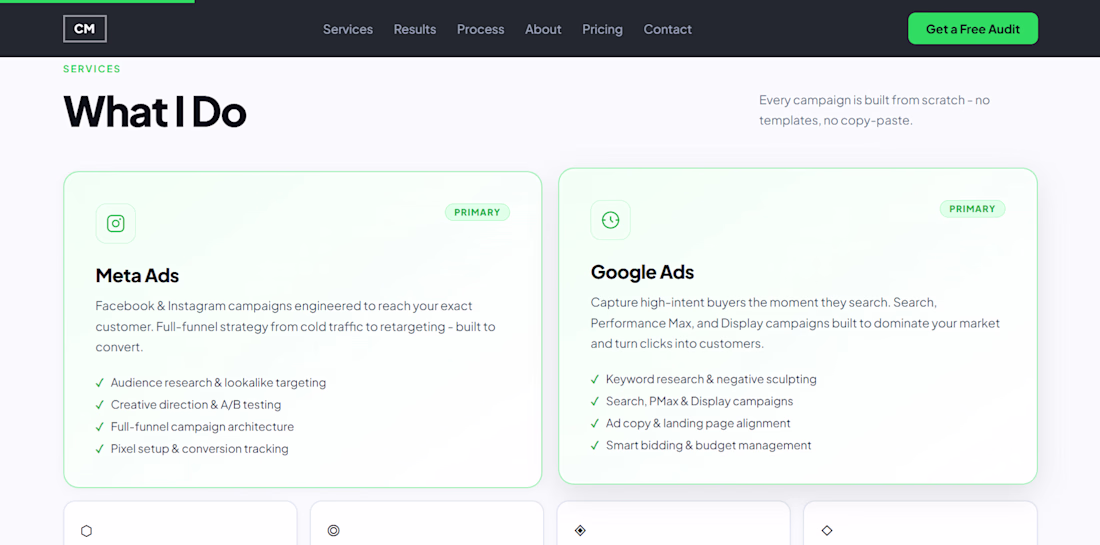Select the Meta Ads heading

[138, 276]
